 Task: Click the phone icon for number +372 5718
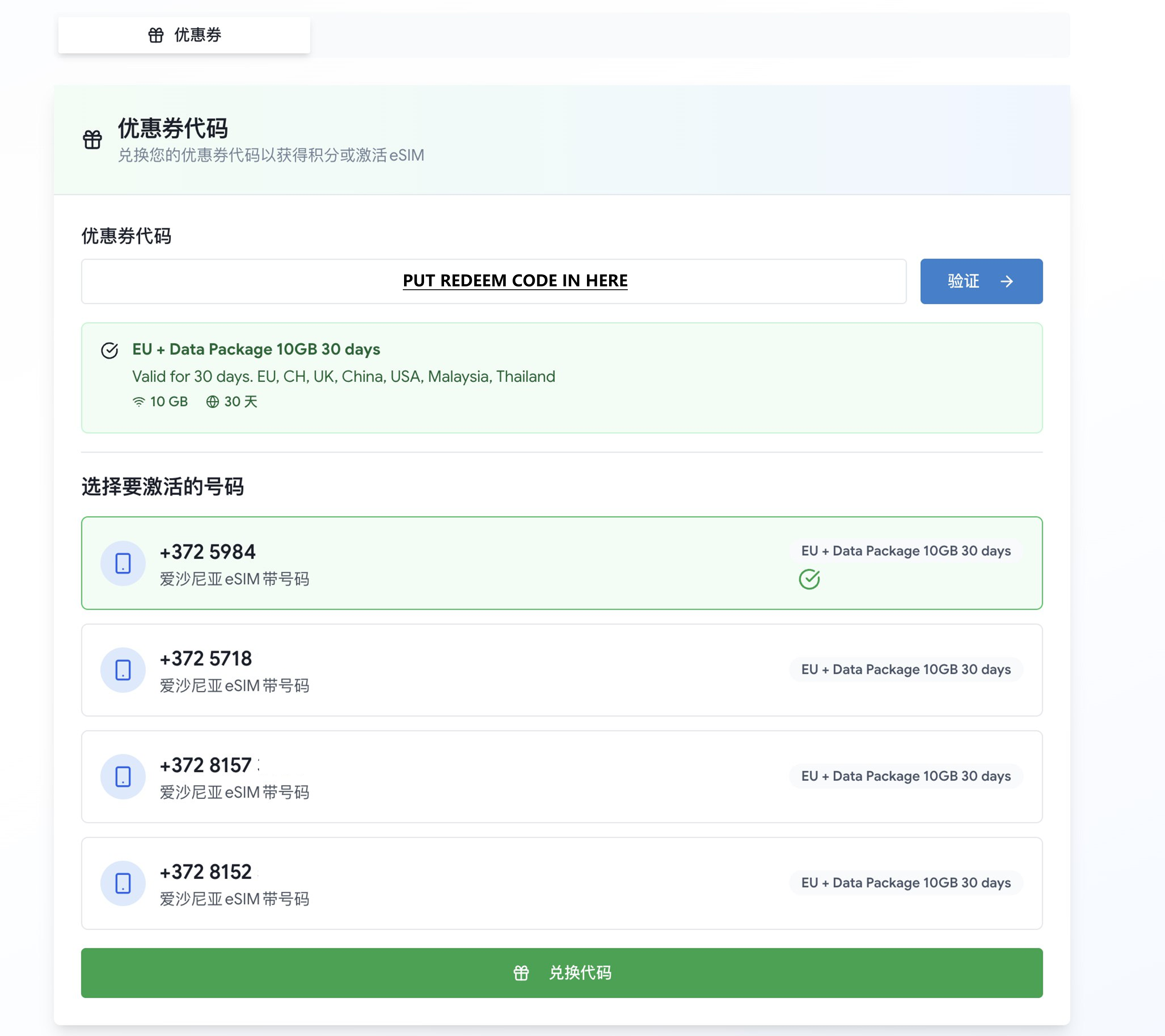pyautogui.click(x=123, y=670)
